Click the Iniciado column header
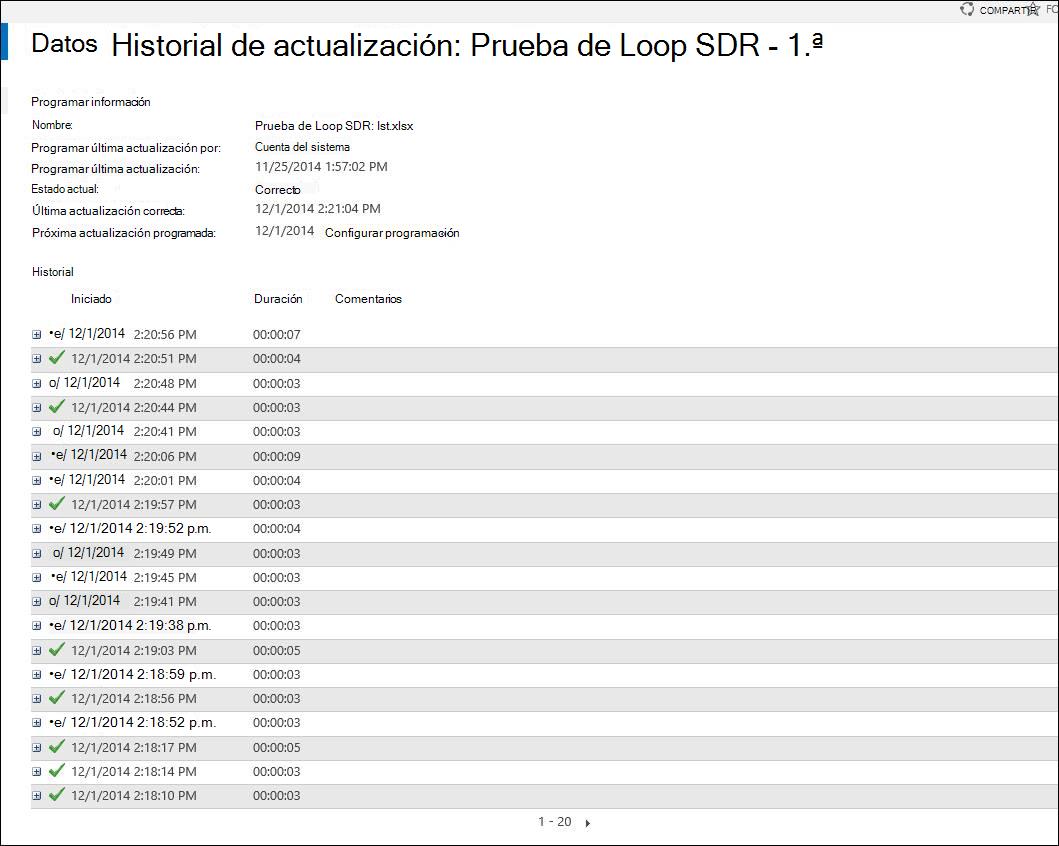This screenshot has width=1059, height=846. click(x=91, y=298)
